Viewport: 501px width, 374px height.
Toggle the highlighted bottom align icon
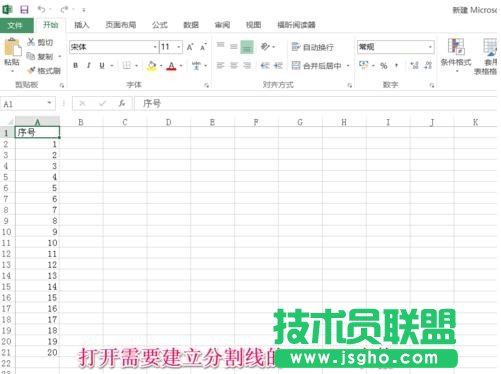point(247,47)
